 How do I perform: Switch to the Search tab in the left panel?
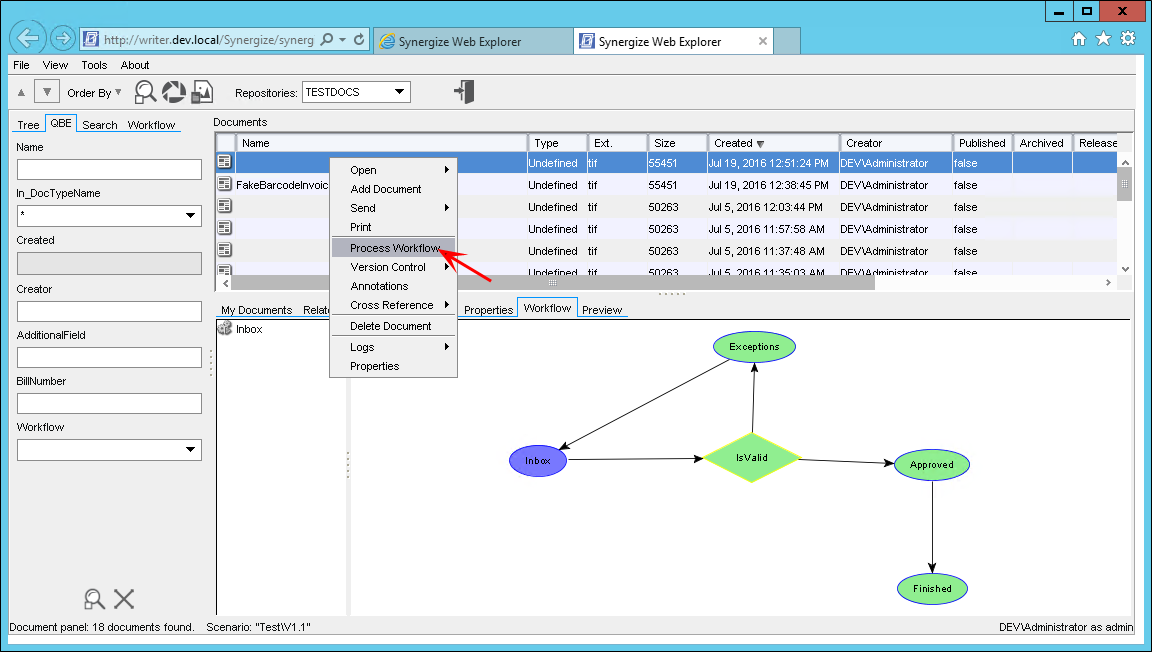(x=100, y=125)
